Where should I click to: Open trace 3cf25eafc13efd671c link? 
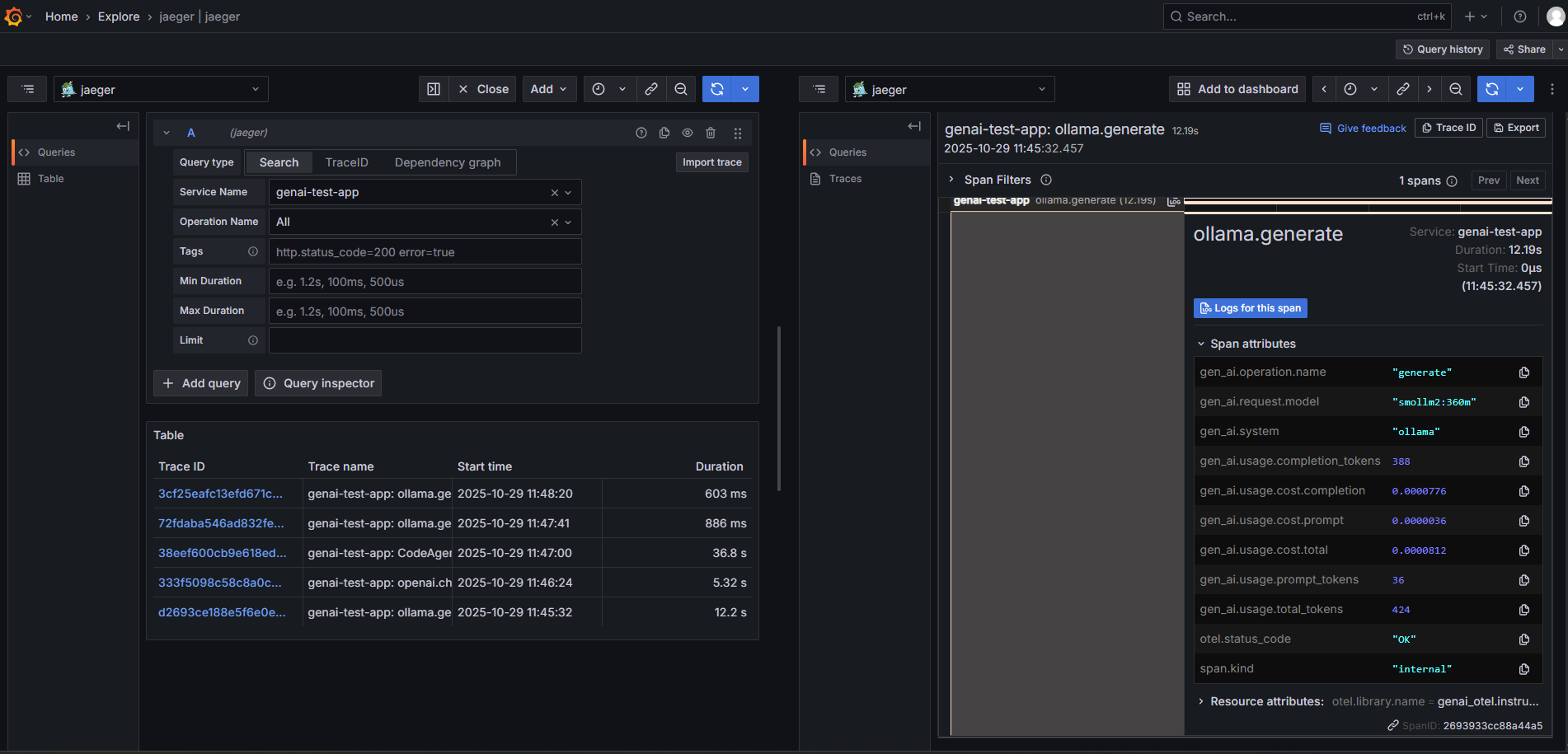coord(220,494)
